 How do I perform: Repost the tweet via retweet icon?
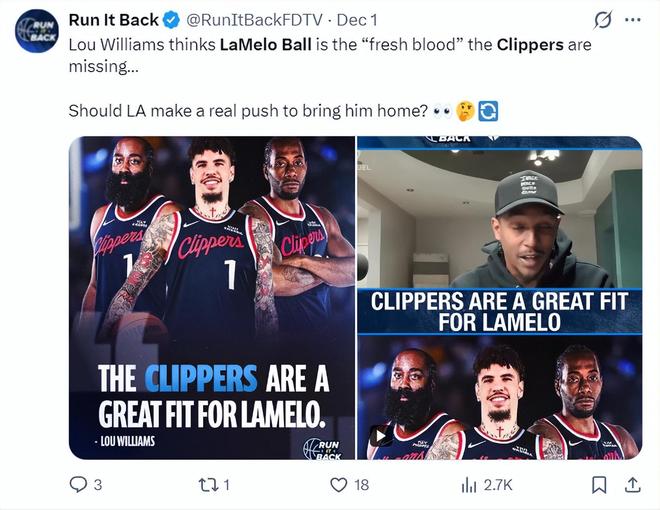pos(208,485)
